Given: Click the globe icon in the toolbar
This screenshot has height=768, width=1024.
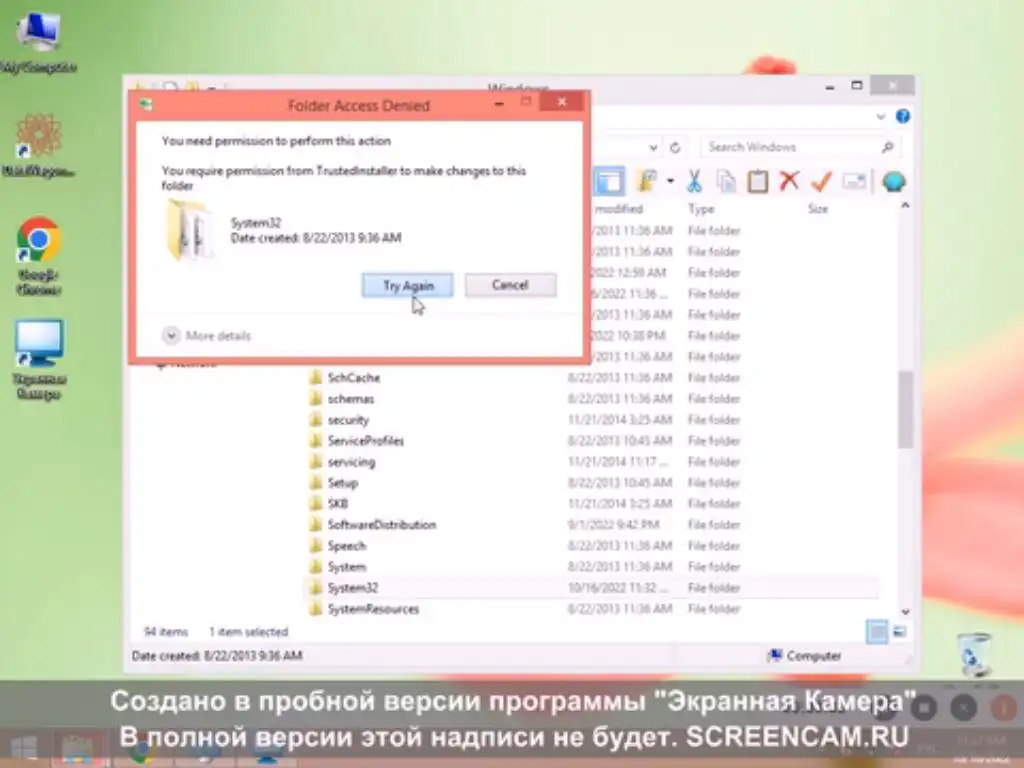Looking at the screenshot, I should 893,181.
